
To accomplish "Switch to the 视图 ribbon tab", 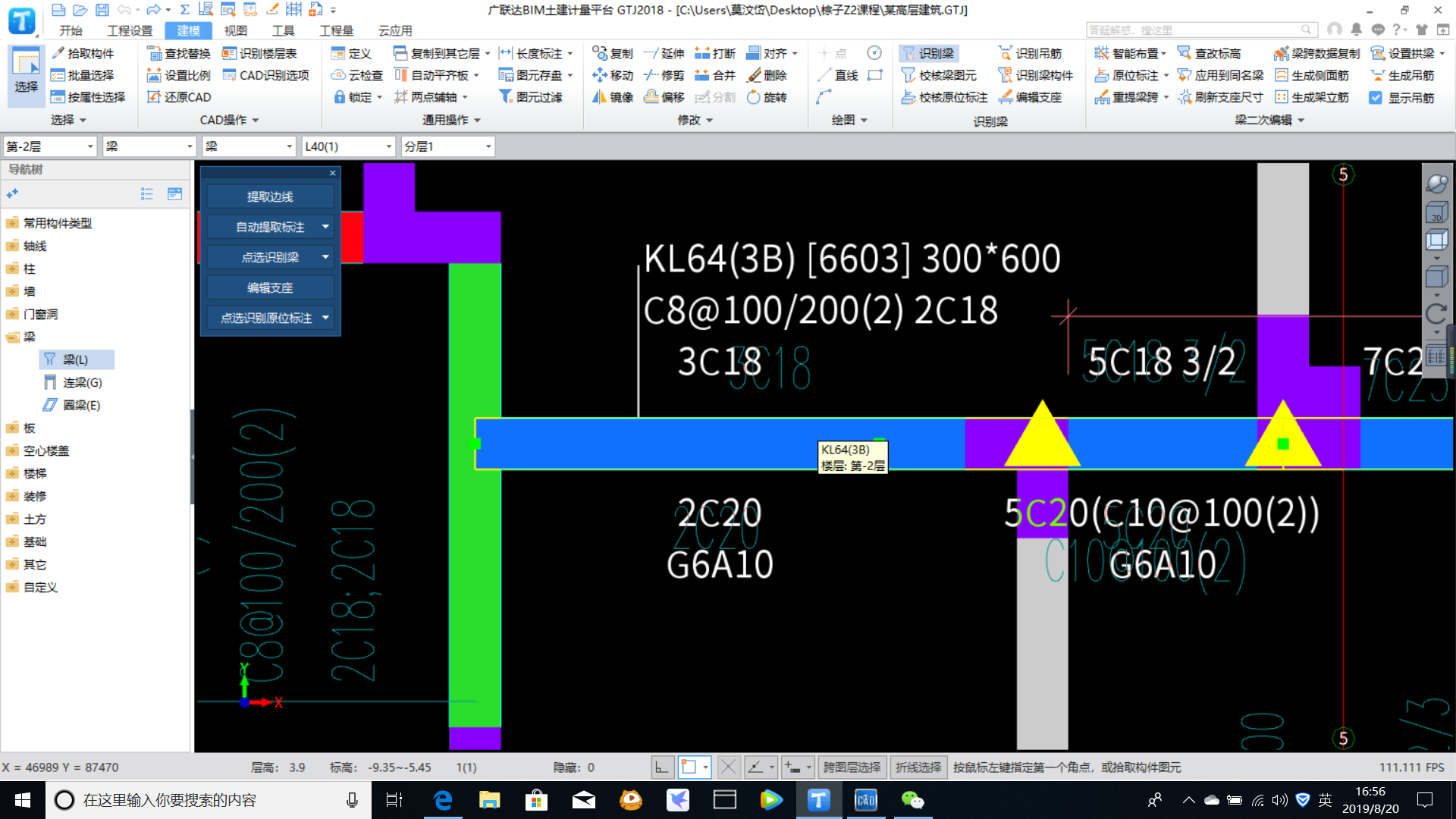I will point(236,30).
